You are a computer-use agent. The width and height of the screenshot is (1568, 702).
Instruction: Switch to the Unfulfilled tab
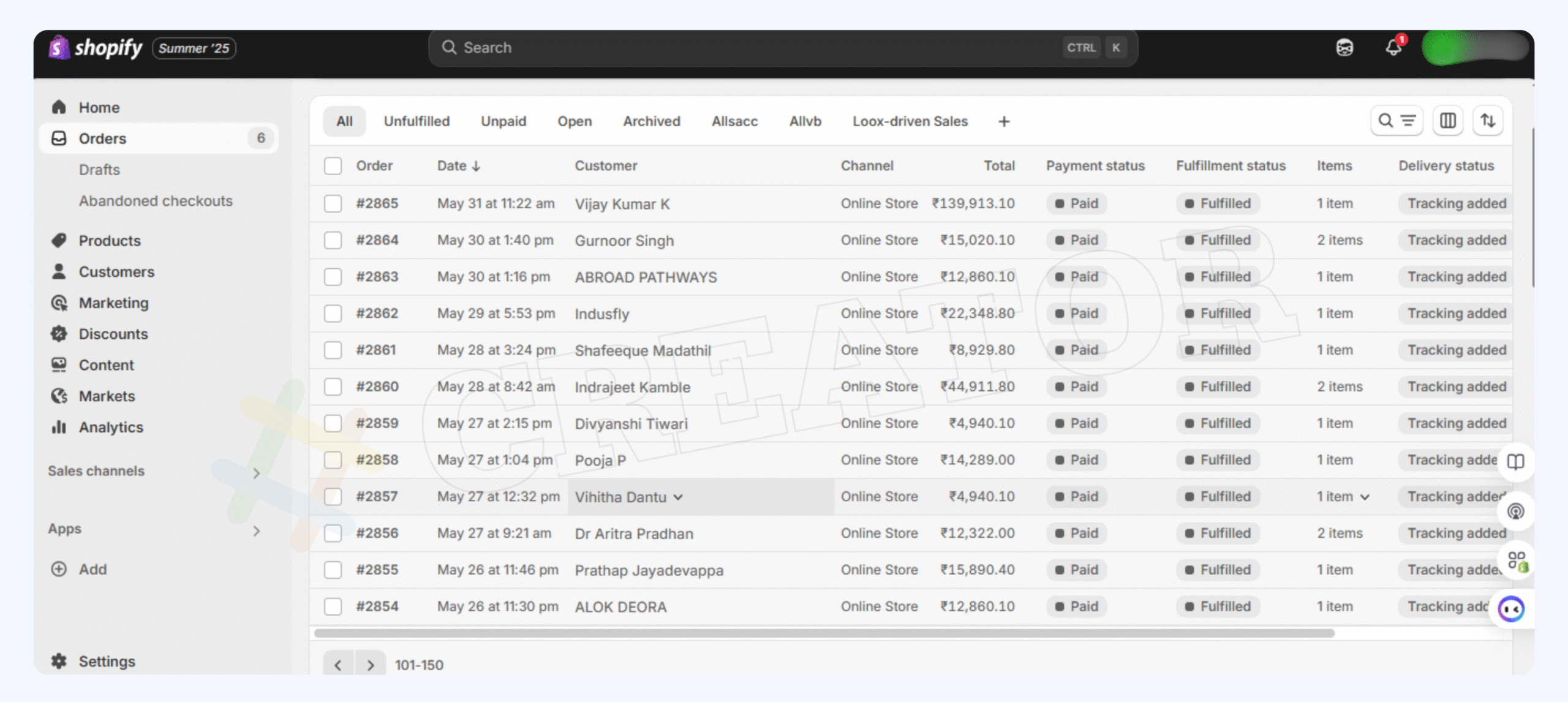pos(417,121)
